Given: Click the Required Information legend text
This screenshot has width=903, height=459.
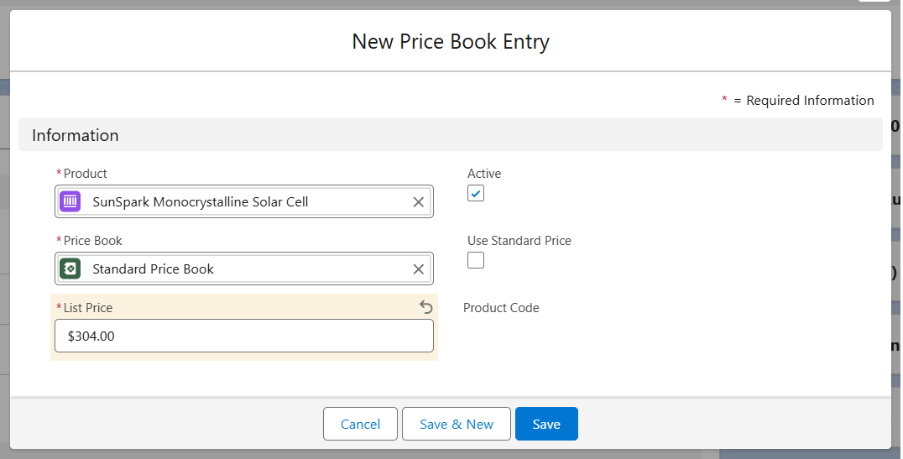Looking at the screenshot, I should click(x=803, y=100).
